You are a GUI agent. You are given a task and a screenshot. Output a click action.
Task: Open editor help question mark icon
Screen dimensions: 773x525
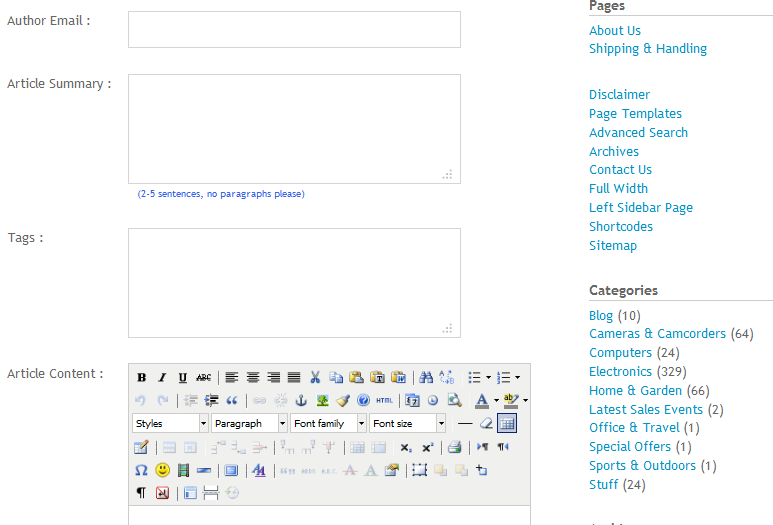click(x=363, y=400)
